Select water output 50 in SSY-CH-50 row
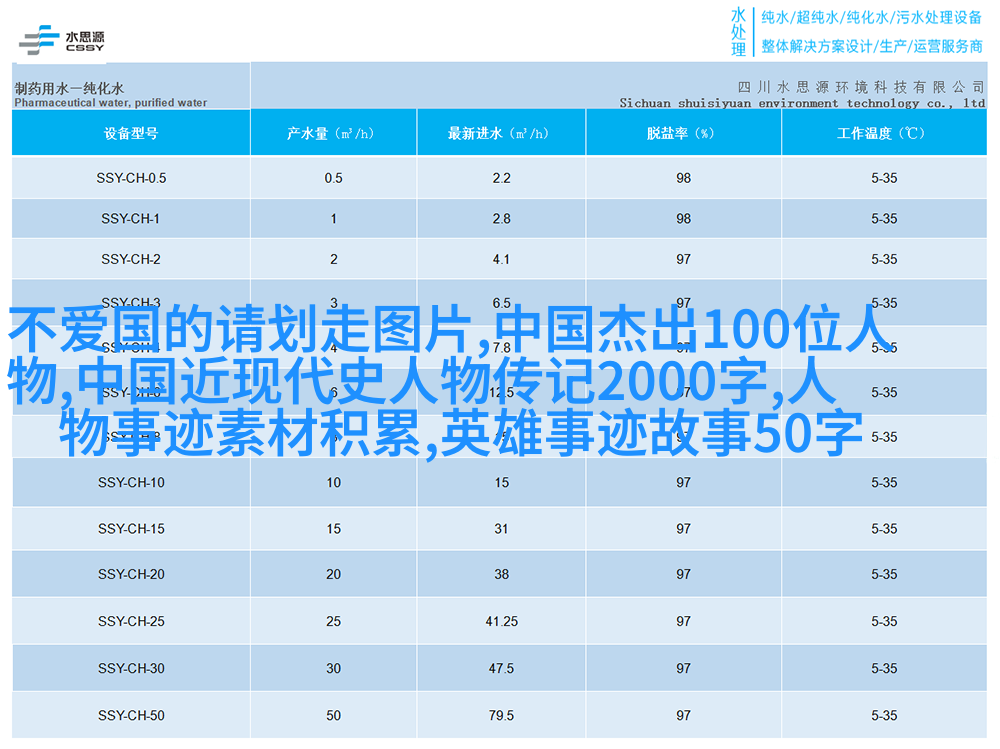The image size is (1000, 749). tap(334, 716)
